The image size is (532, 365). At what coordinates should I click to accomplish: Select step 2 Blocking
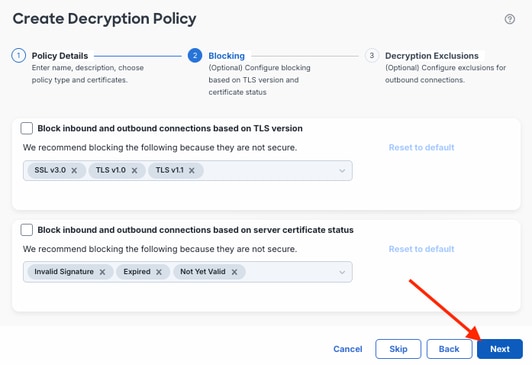[x=226, y=56]
